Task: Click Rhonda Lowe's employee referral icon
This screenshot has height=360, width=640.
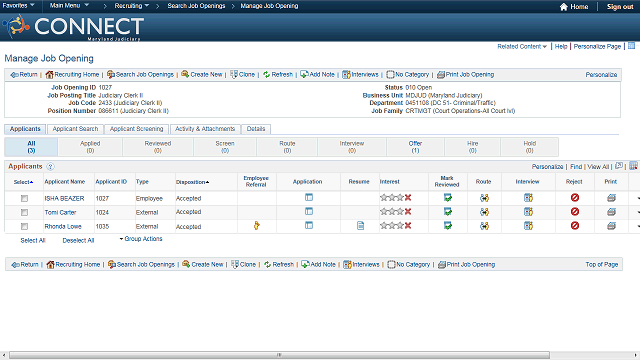Action: [256, 225]
